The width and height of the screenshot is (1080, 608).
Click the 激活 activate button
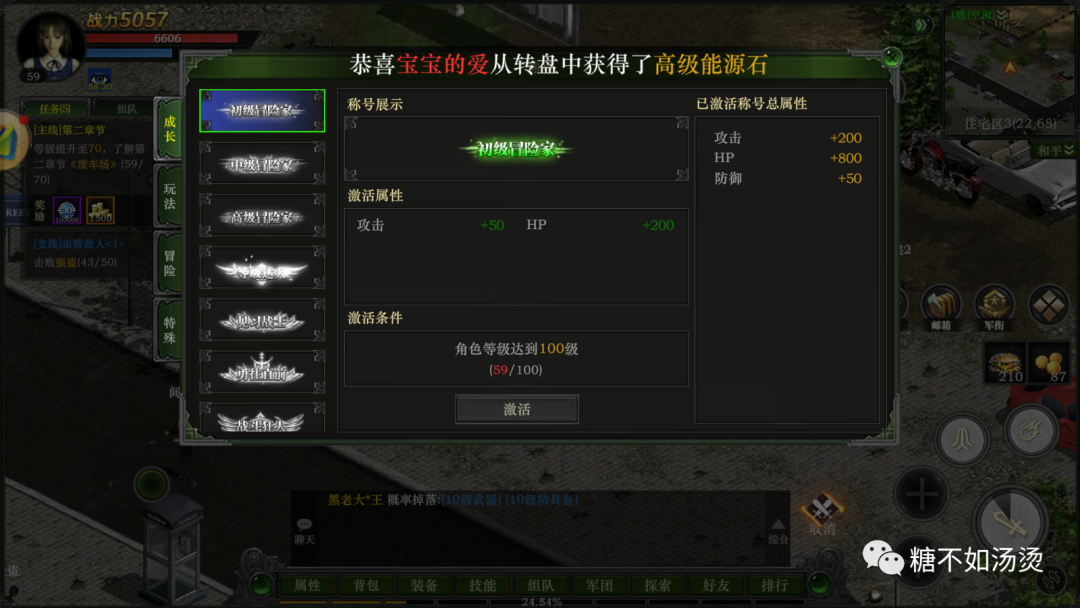(x=517, y=409)
